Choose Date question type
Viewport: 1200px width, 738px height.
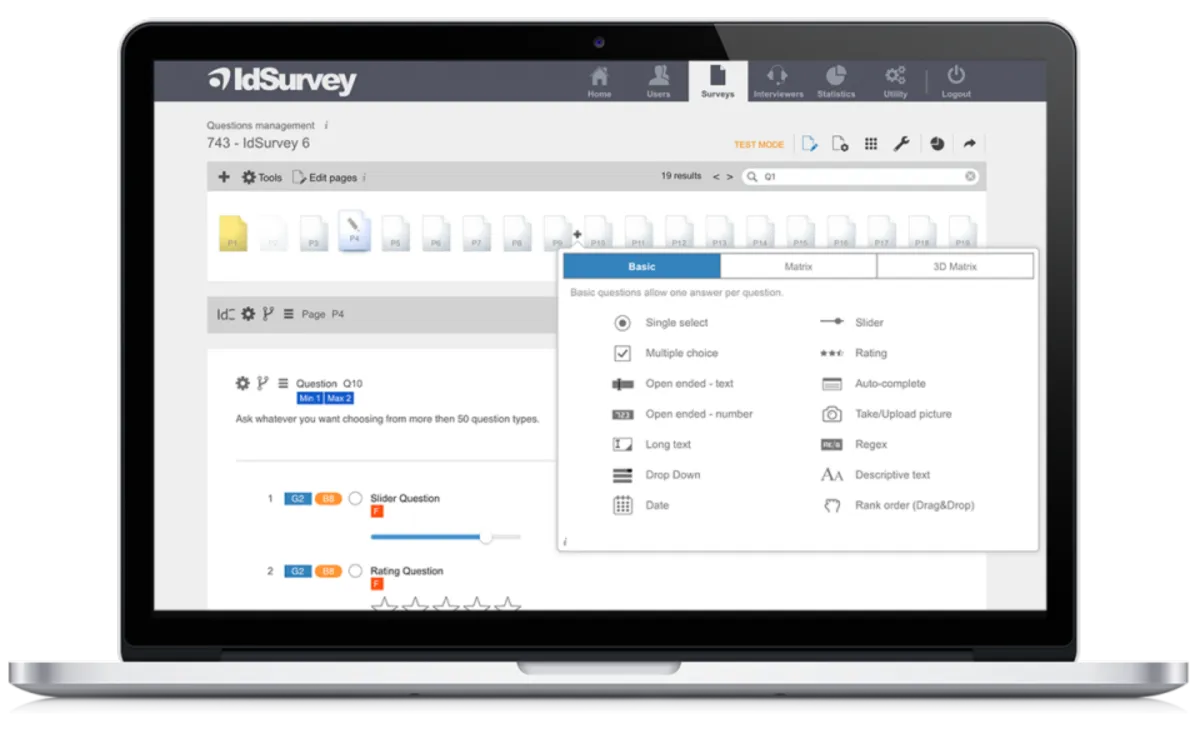click(x=641, y=505)
